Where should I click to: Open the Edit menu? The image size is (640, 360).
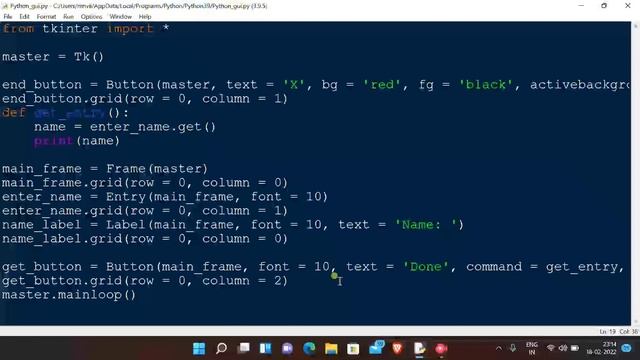[x=24, y=17]
